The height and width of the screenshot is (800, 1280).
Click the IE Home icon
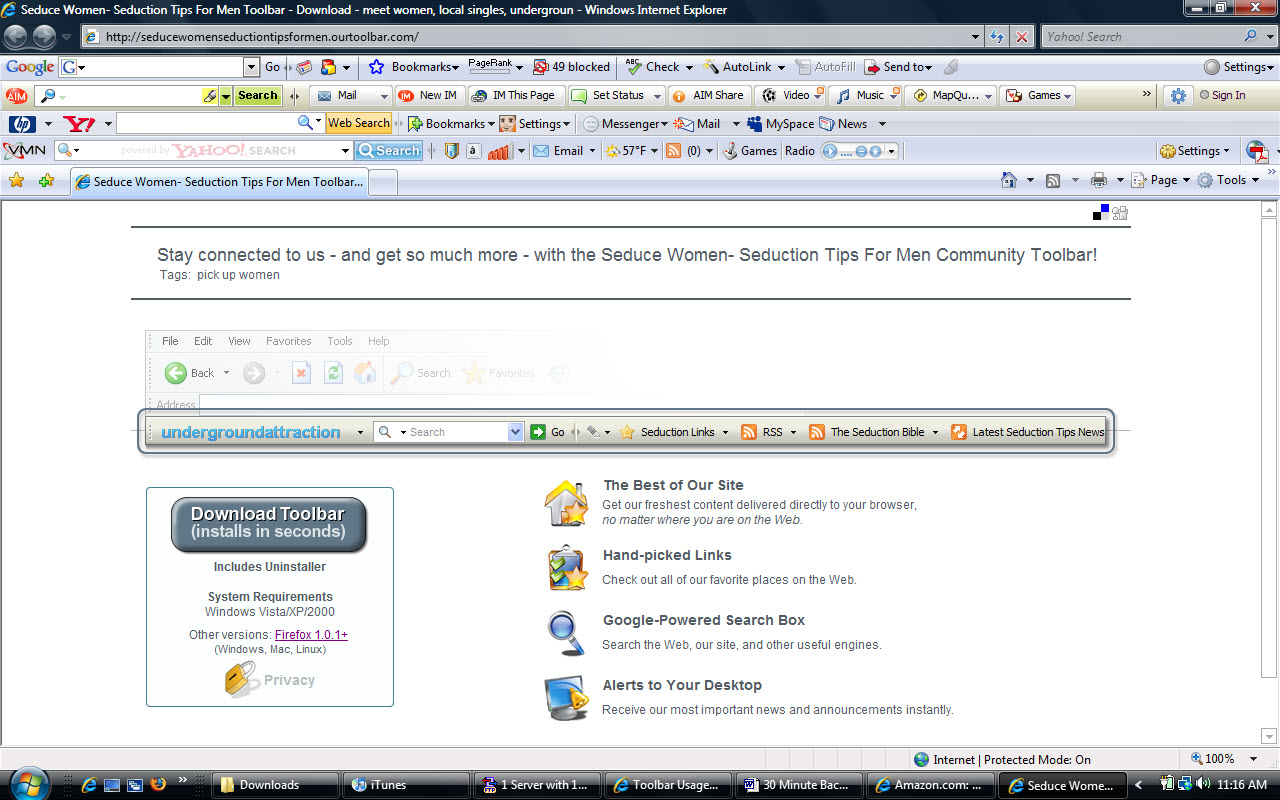(1009, 180)
